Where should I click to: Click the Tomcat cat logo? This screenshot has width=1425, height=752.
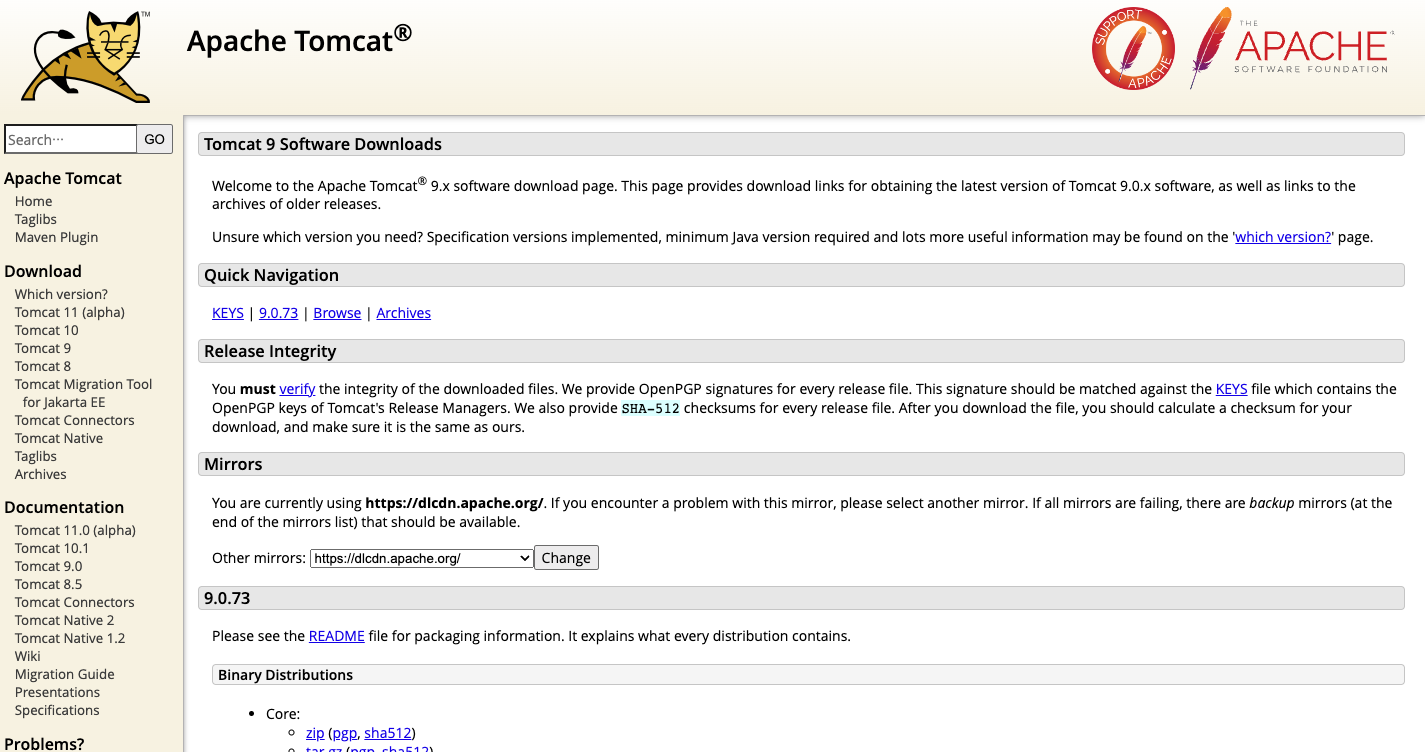click(86, 56)
